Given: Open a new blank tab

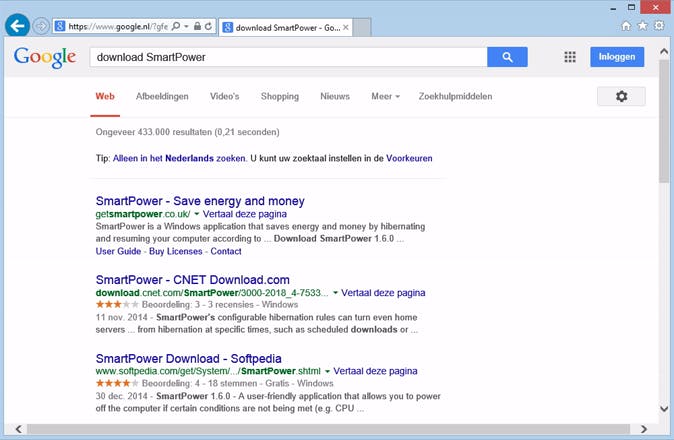Looking at the screenshot, I should (362, 28).
